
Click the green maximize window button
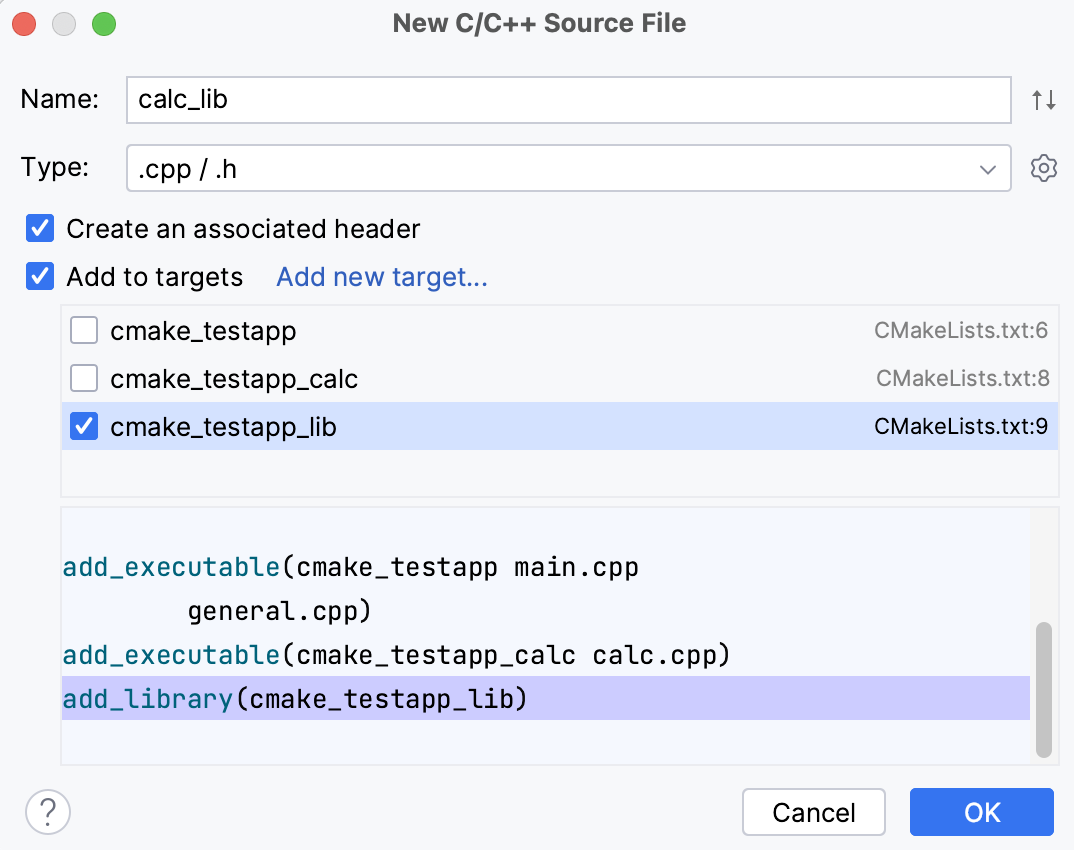point(103,24)
